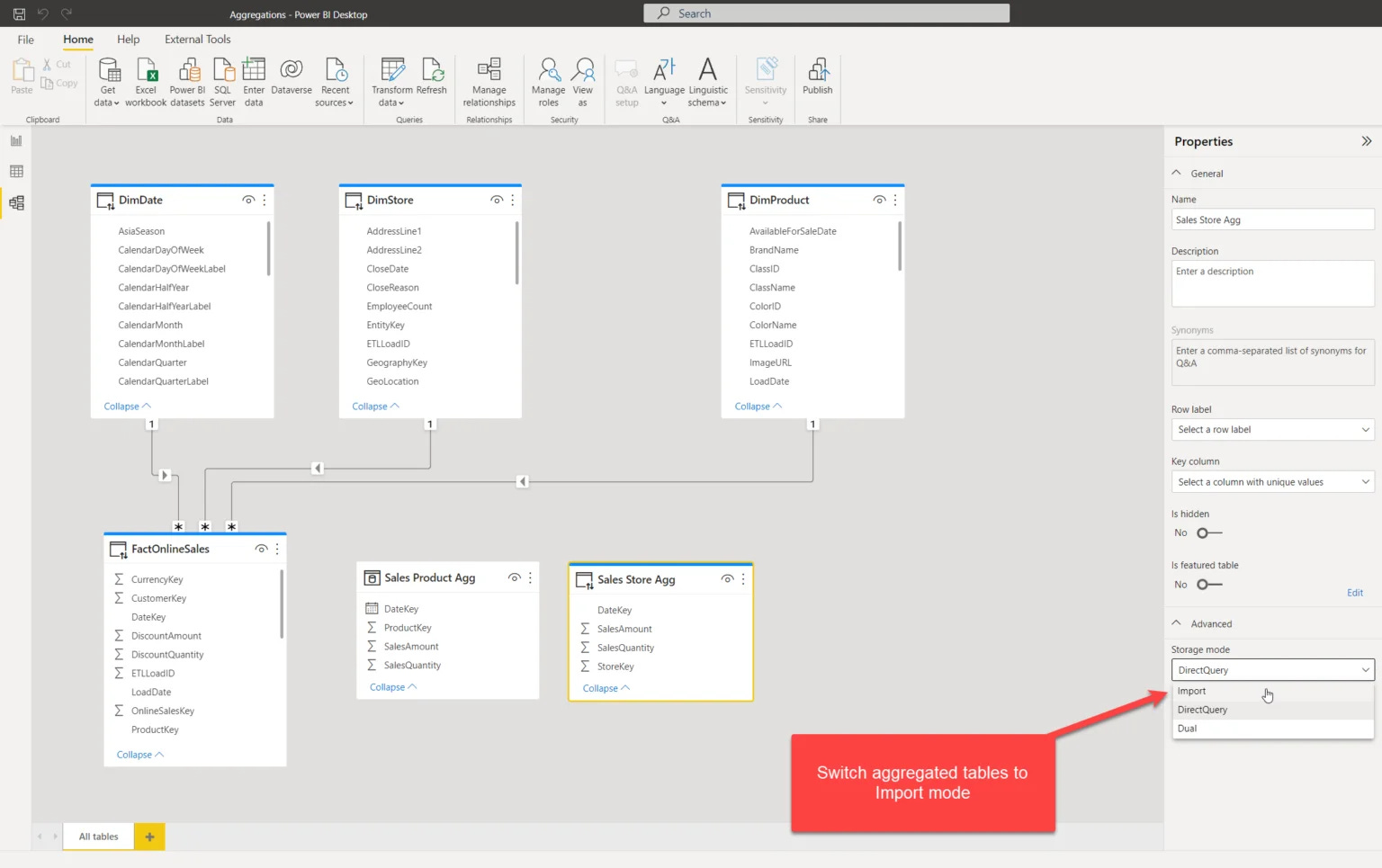Save the file from title bar

click(19, 13)
